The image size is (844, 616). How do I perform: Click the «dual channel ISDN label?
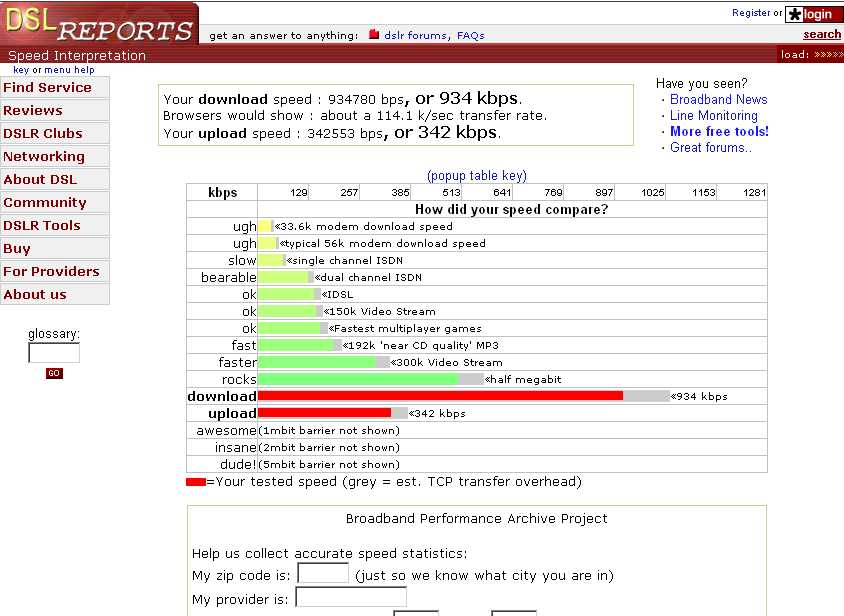(x=368, y=277)
